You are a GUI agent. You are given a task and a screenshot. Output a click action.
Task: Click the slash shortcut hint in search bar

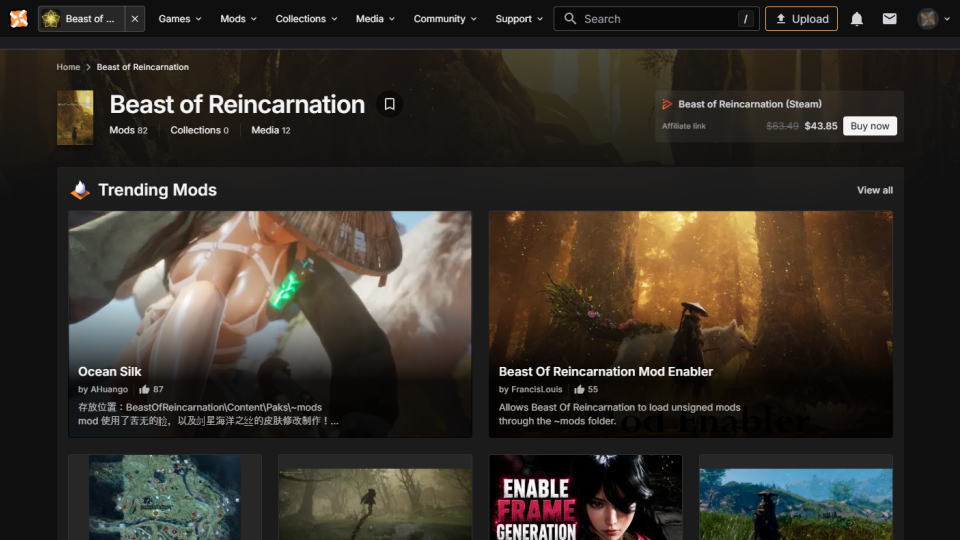[x=745, y=19]
